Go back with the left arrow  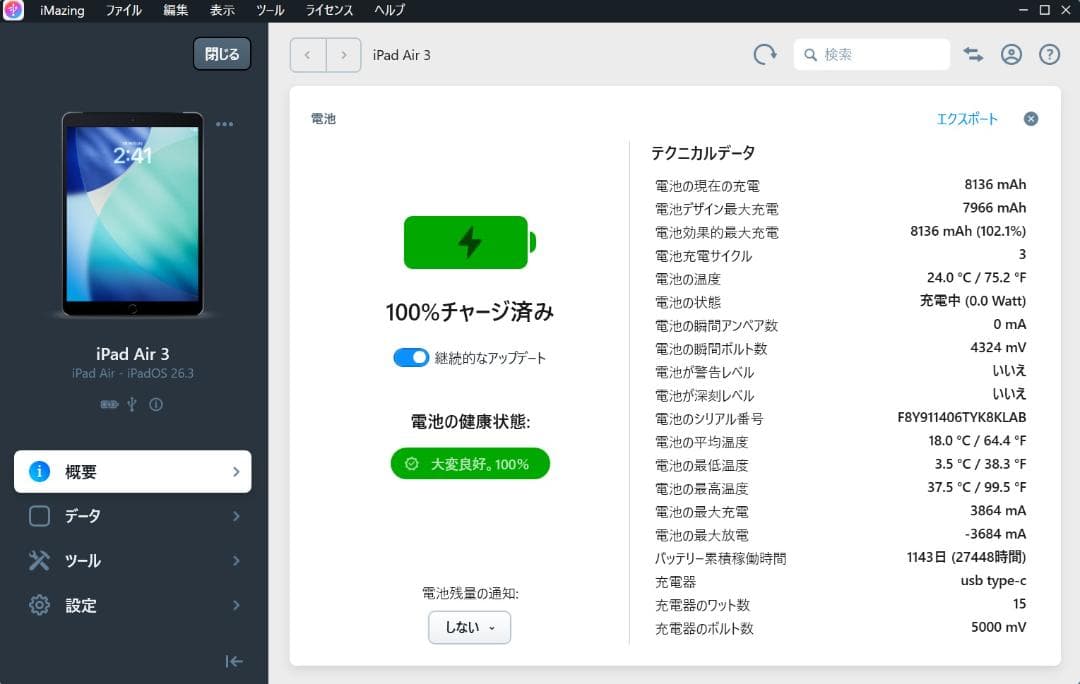tap(307, 55)
